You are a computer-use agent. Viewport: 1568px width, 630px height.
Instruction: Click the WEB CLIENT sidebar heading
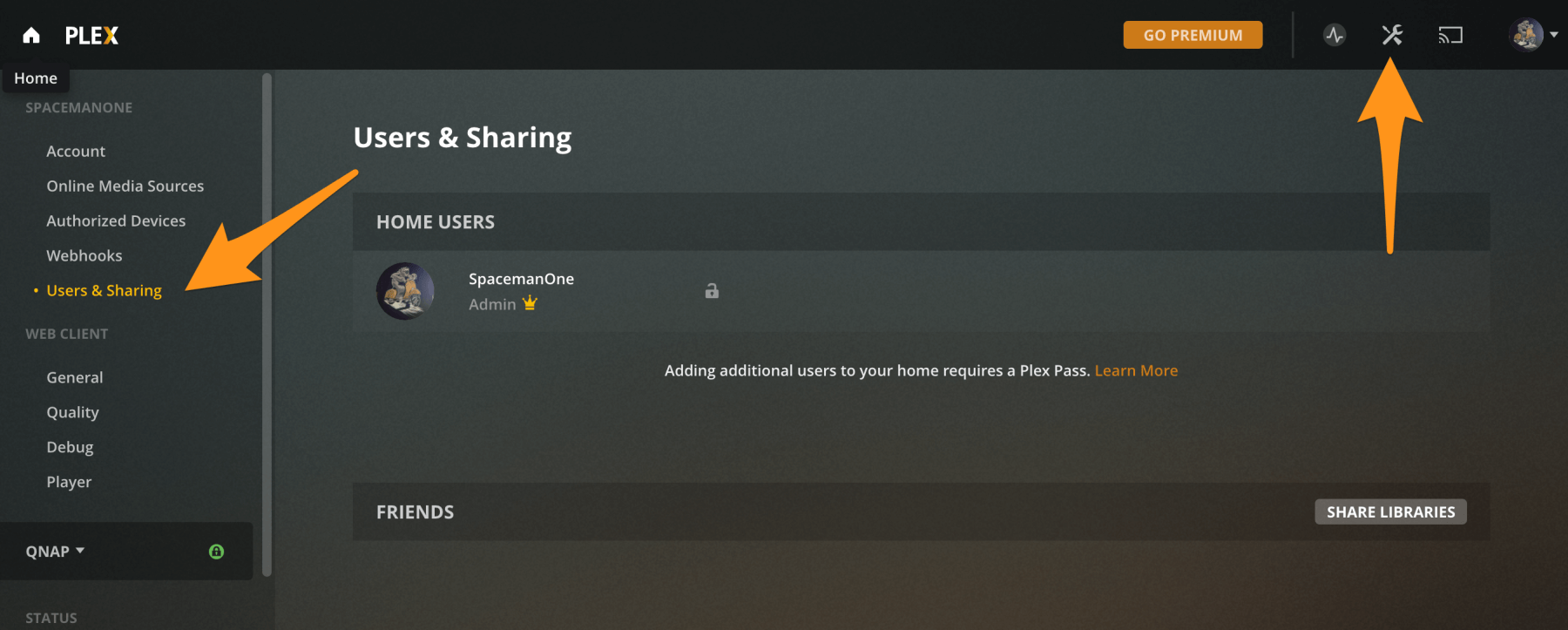pyautogui.click(x=67, y=335)
